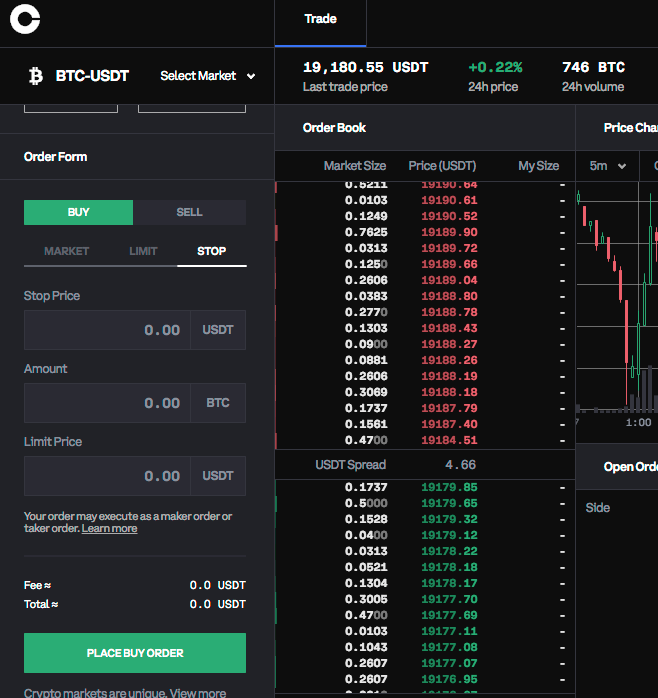Click the Limit Price input field
Viewport: 658px width, 698px height.
[107, 476]
